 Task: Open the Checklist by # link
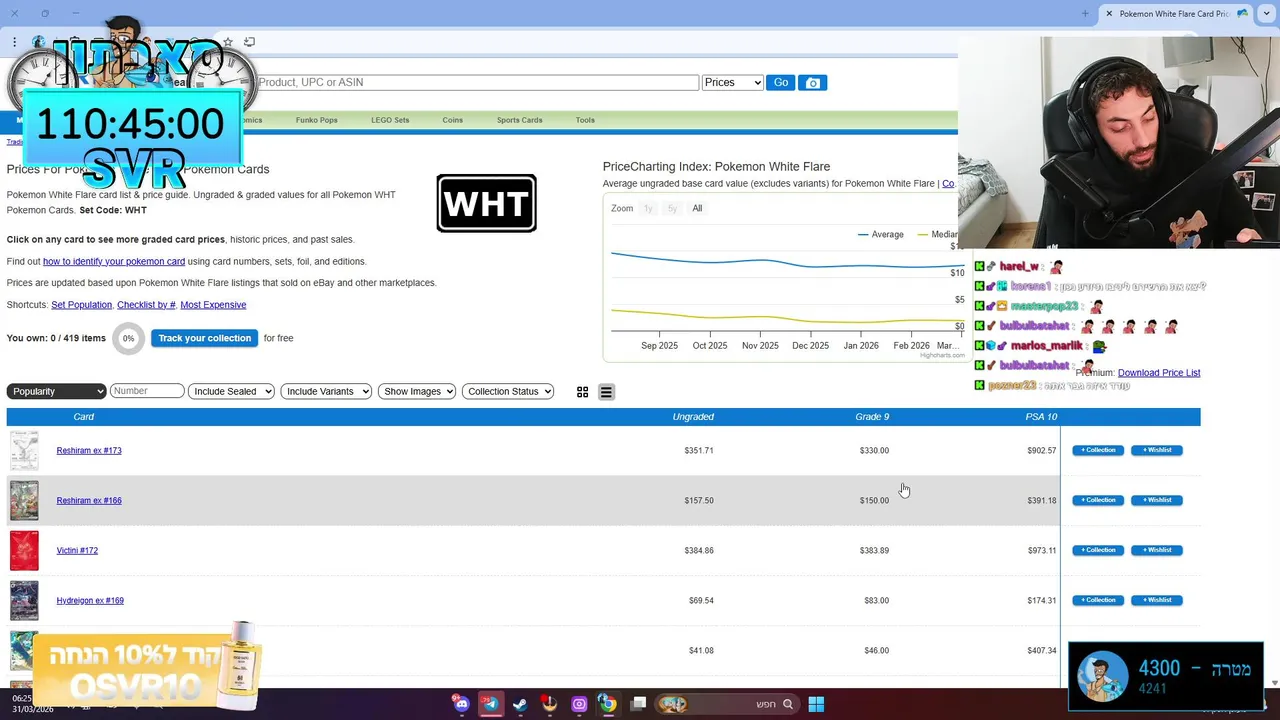pyautogui.click(x=146, y=305)
